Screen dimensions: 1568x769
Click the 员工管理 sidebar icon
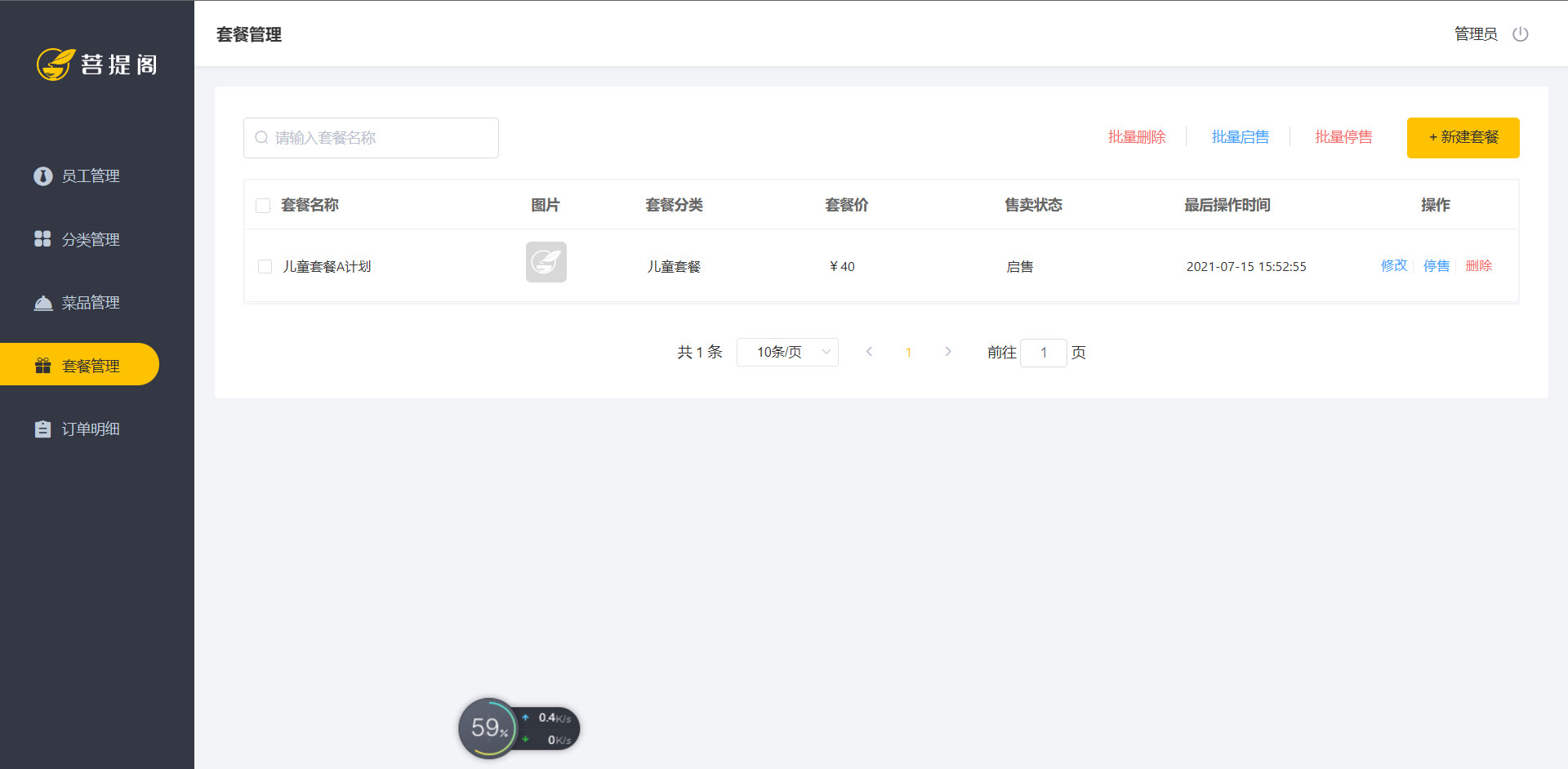click(42, 176)
